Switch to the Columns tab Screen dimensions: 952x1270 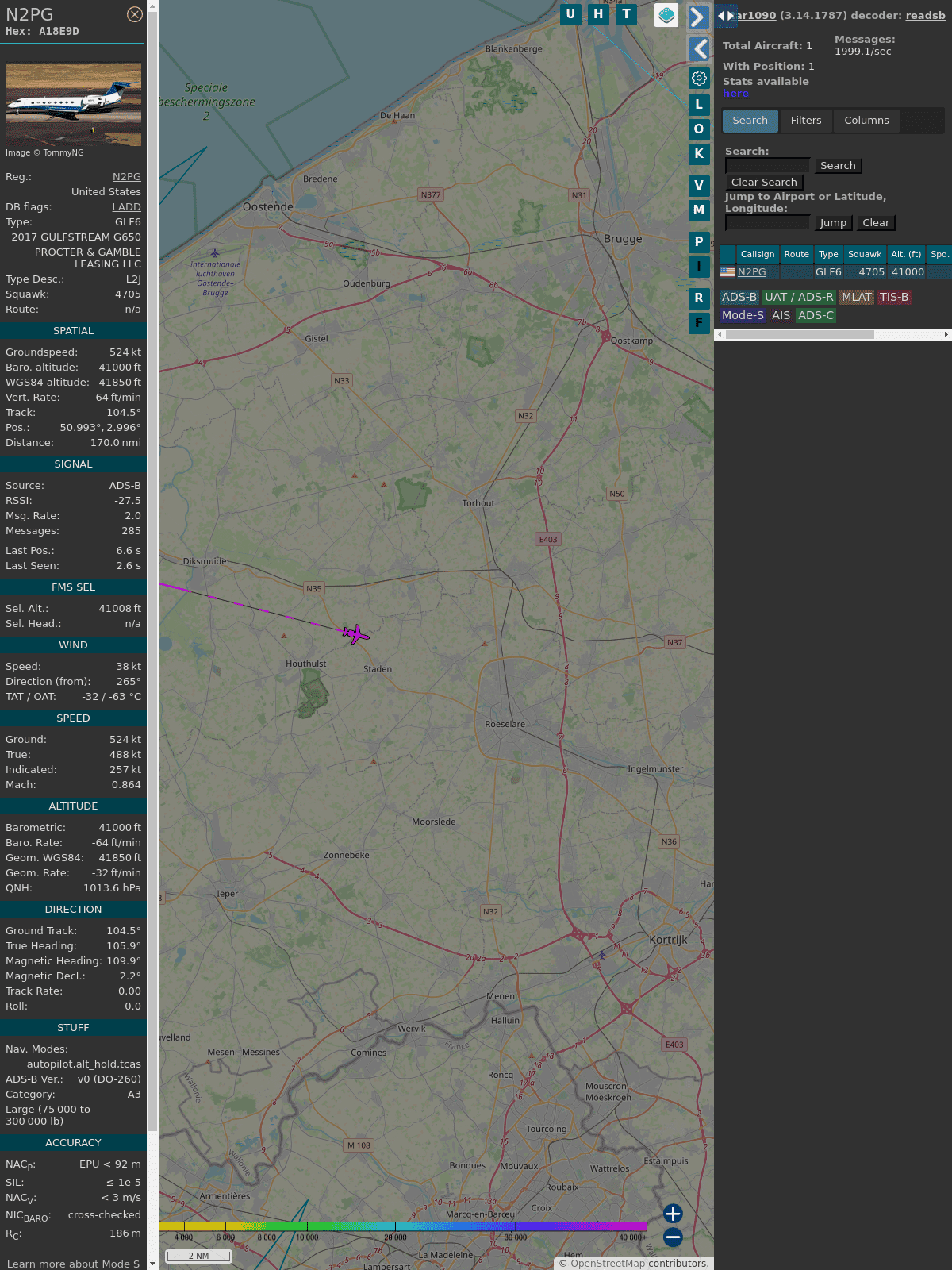pos(866,121)
